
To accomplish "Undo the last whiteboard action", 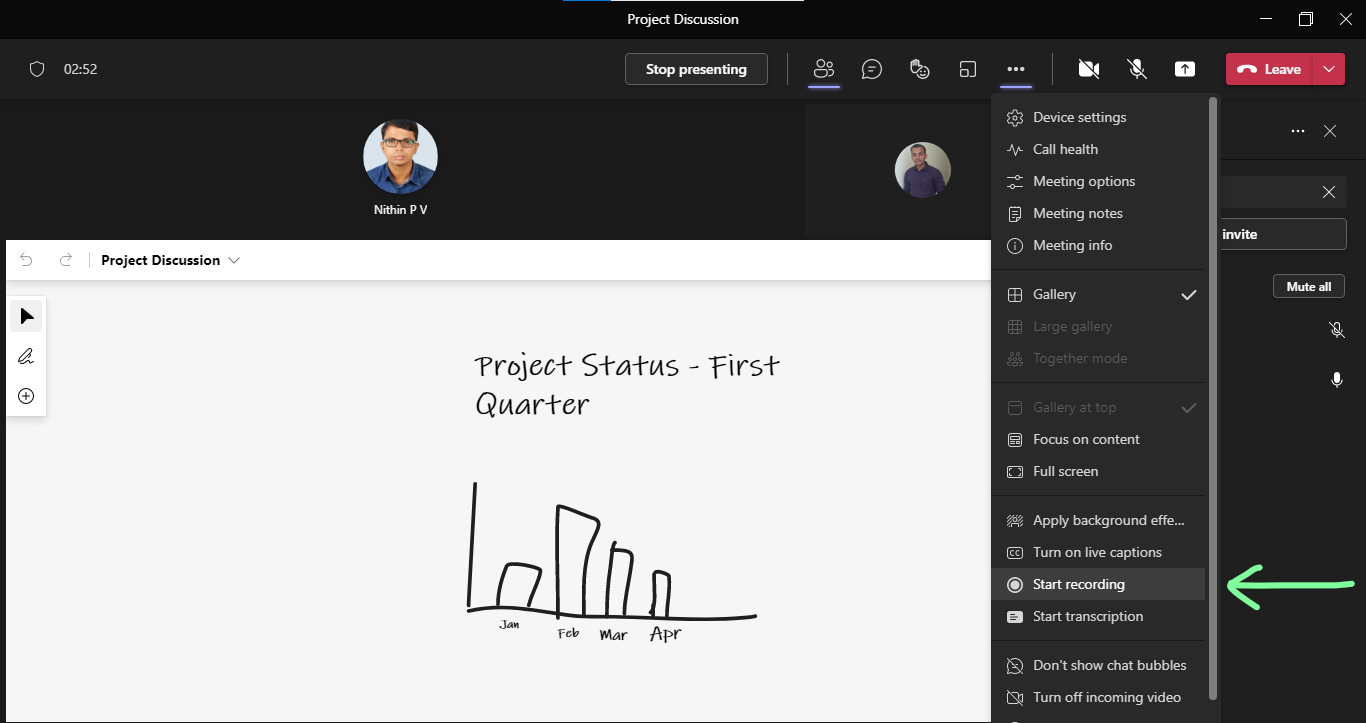I will [x=26, y=259].
